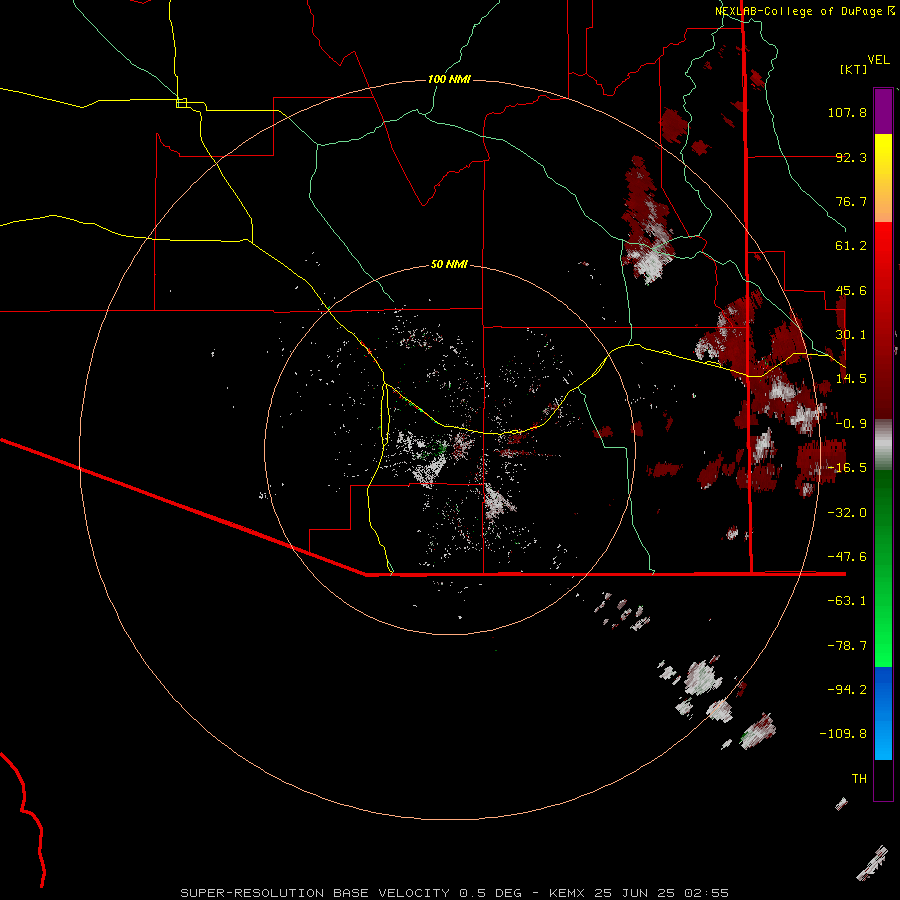
Task: Select the -32.0 scale value
Action: (x=847, y=513)
